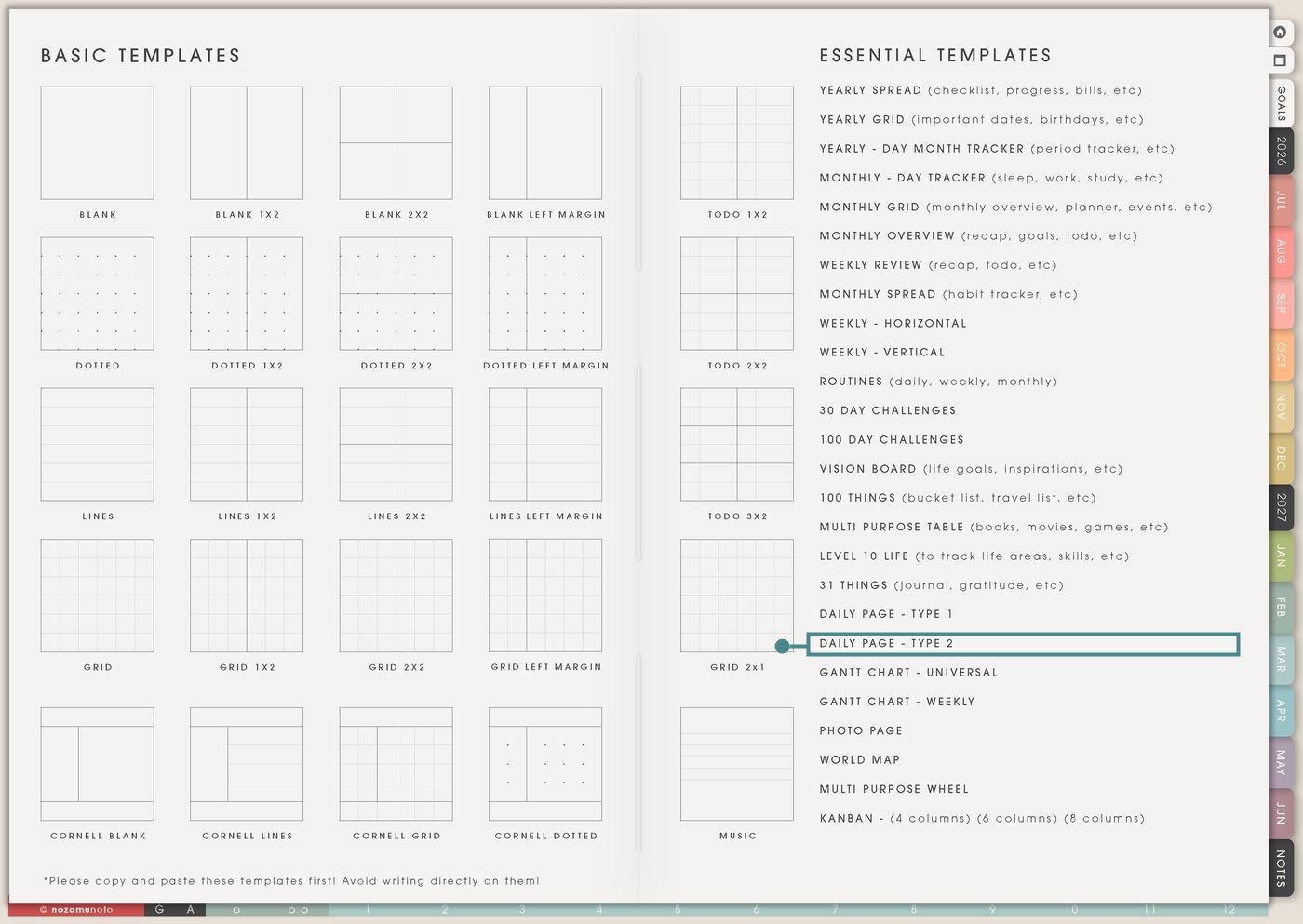Select the CORNELL GRID template thumbnail
Image resolution: width=1303 pixels, height=924 pixels.
(x=396, y=764)
